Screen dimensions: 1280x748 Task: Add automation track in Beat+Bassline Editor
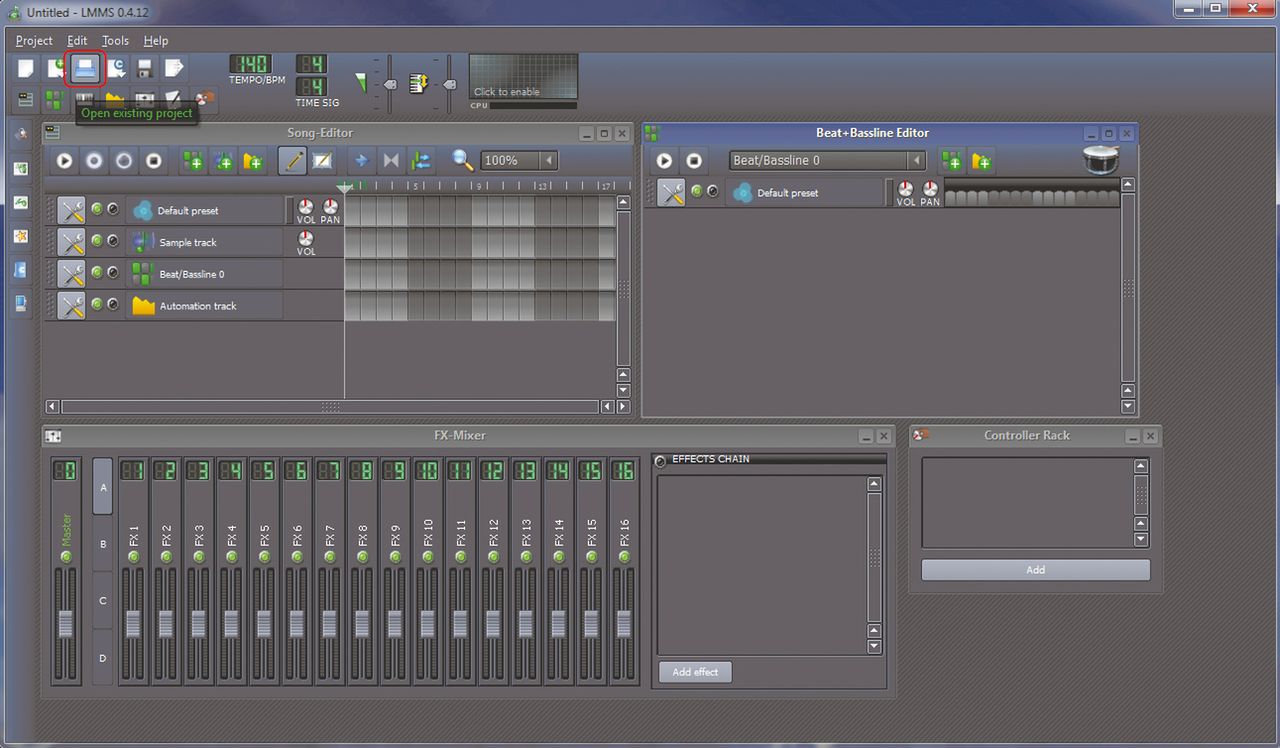pyautogui.click(x=981, y=160)
